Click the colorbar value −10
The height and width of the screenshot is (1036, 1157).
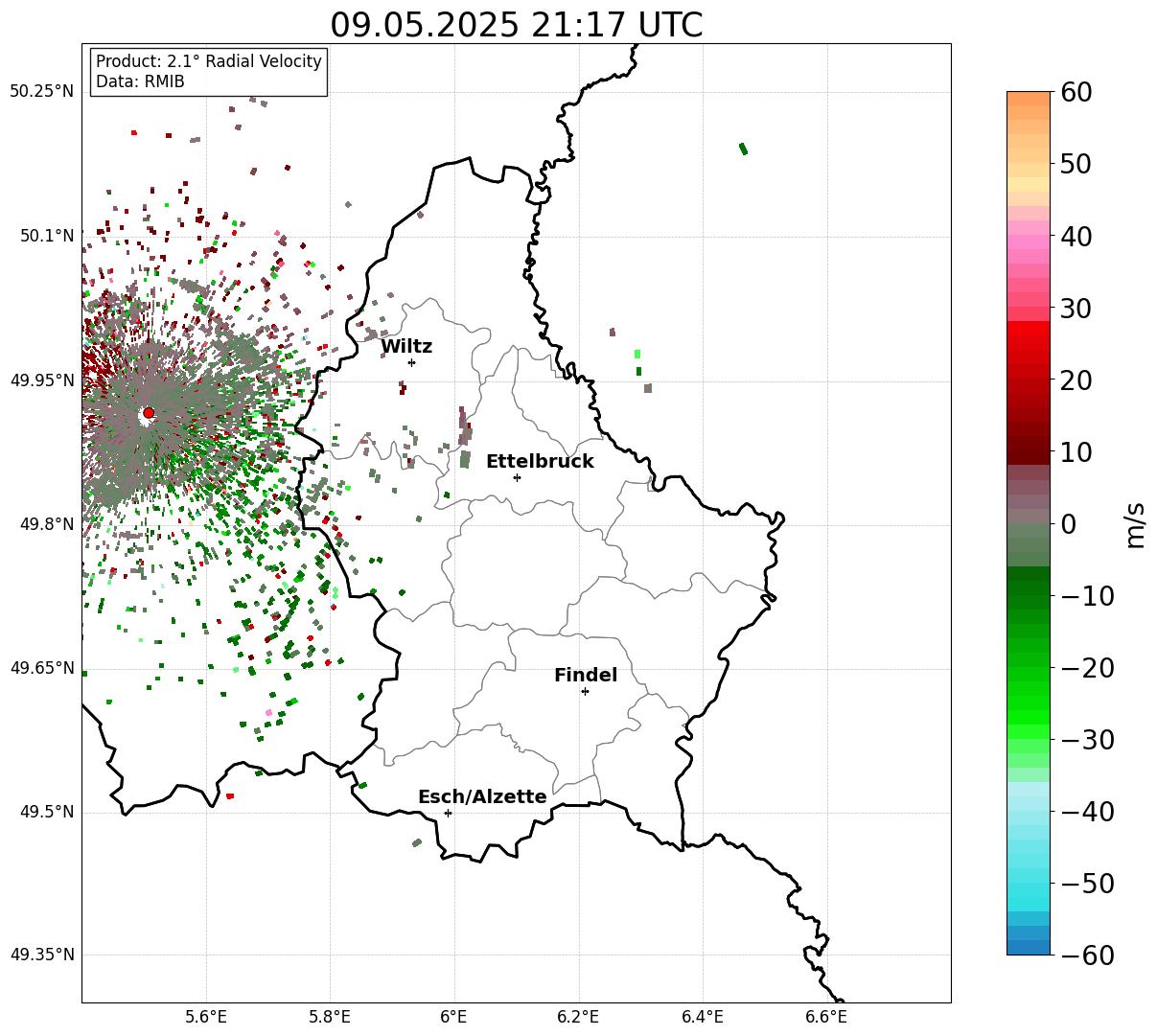point(1086,596)
